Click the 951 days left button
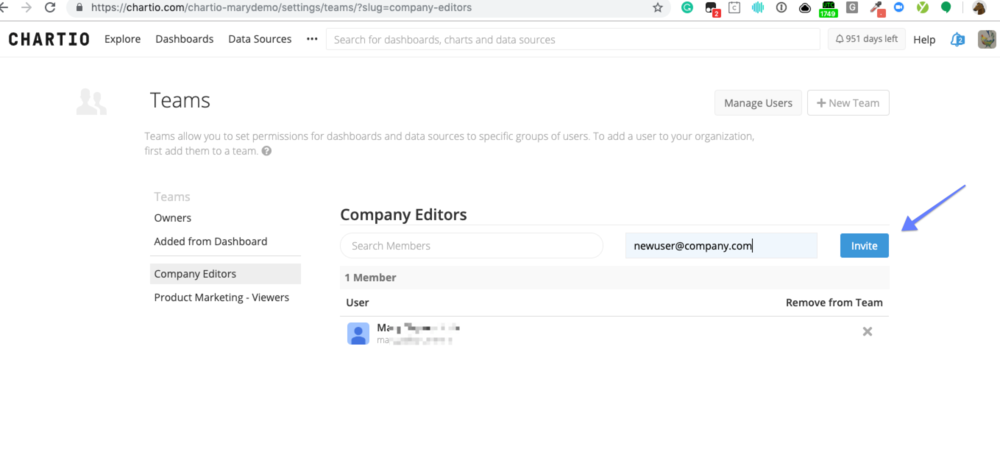The image size is (1000, 469). click(x=866, y=39)
